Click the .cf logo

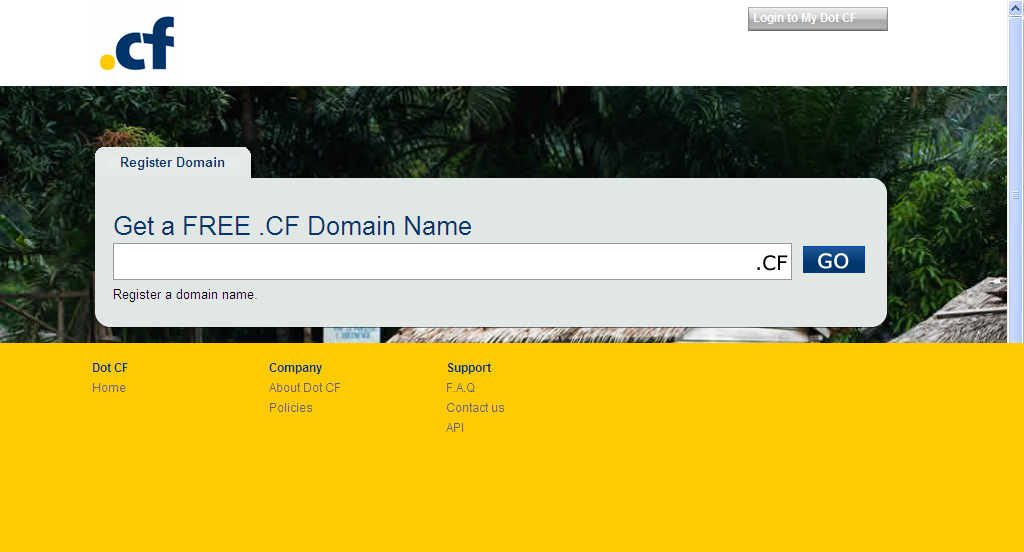pyautogui.click(x=137, y=43)
